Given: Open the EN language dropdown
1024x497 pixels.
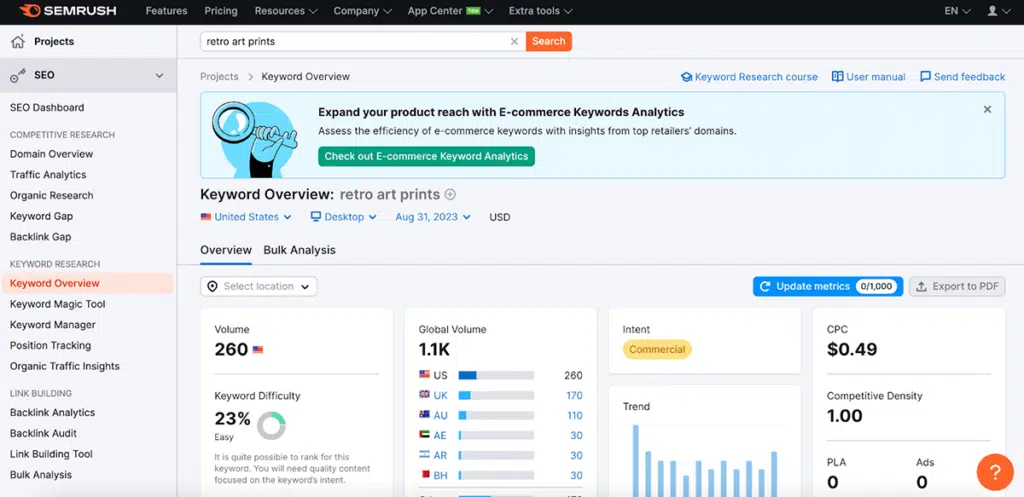Looking at the screenshot, I should (x=958, y=11).
